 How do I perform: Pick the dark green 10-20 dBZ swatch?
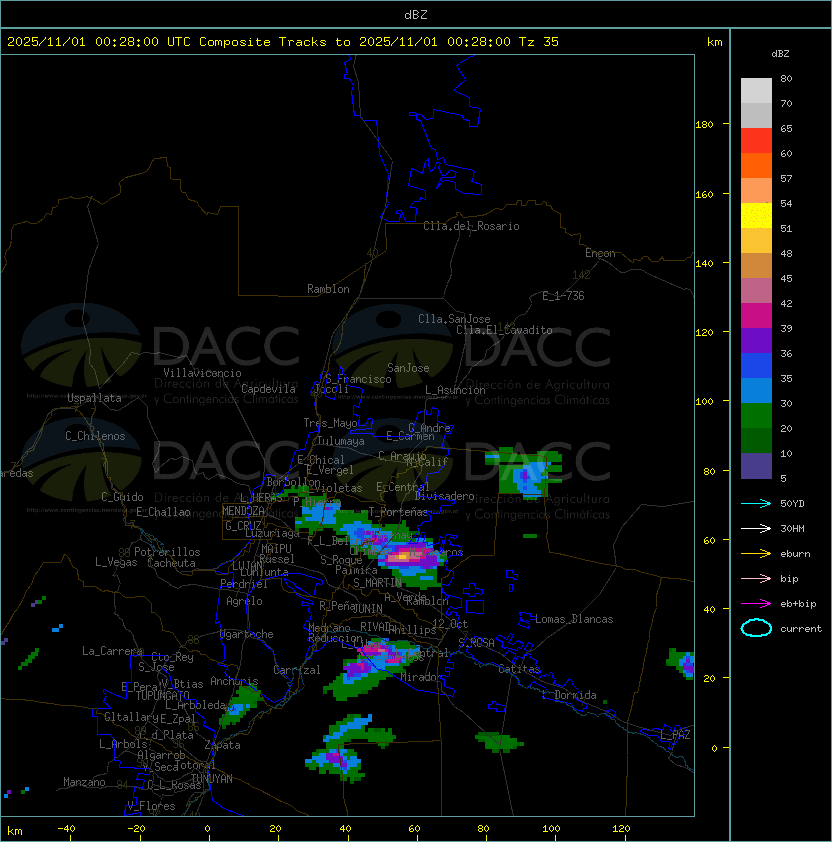[756, 440]
